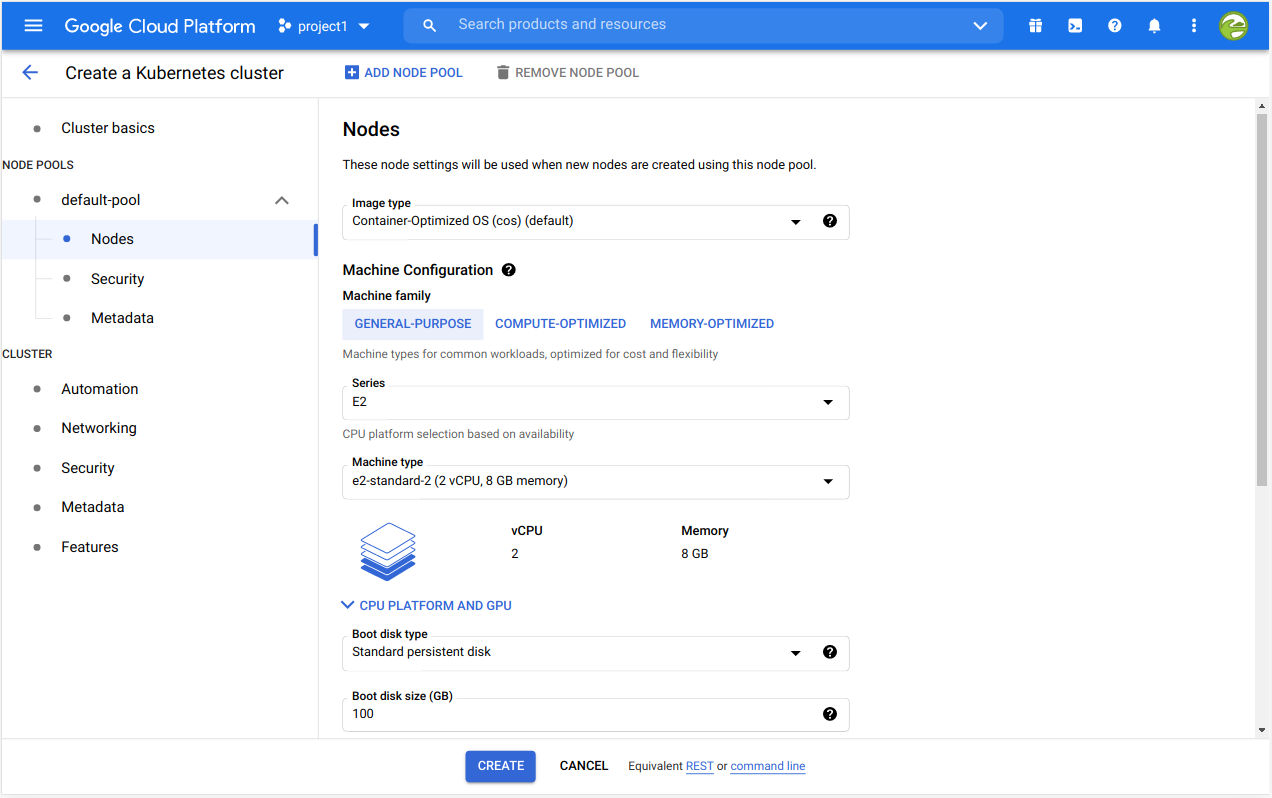Collapse the default-pool tree section
This screenshot has height=798, width=1272.
[x=282, y=200]
